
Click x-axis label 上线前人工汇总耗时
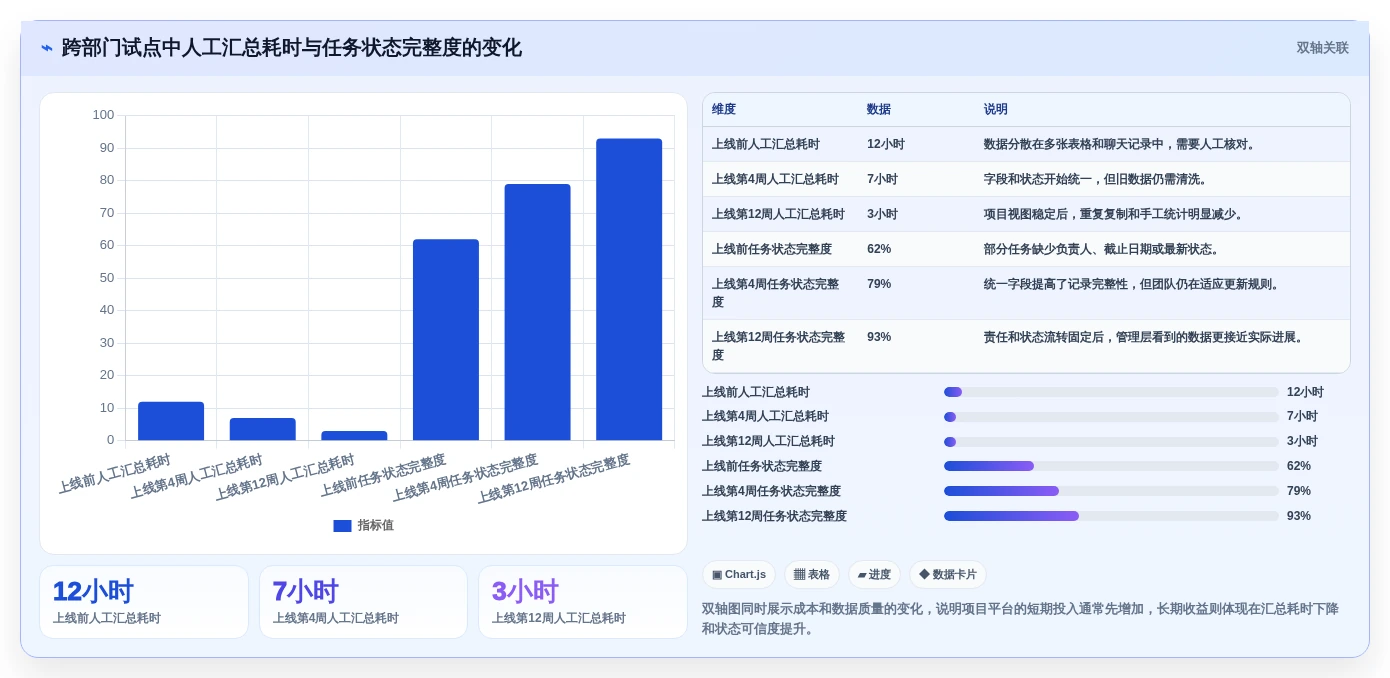(x=115, y=474)
